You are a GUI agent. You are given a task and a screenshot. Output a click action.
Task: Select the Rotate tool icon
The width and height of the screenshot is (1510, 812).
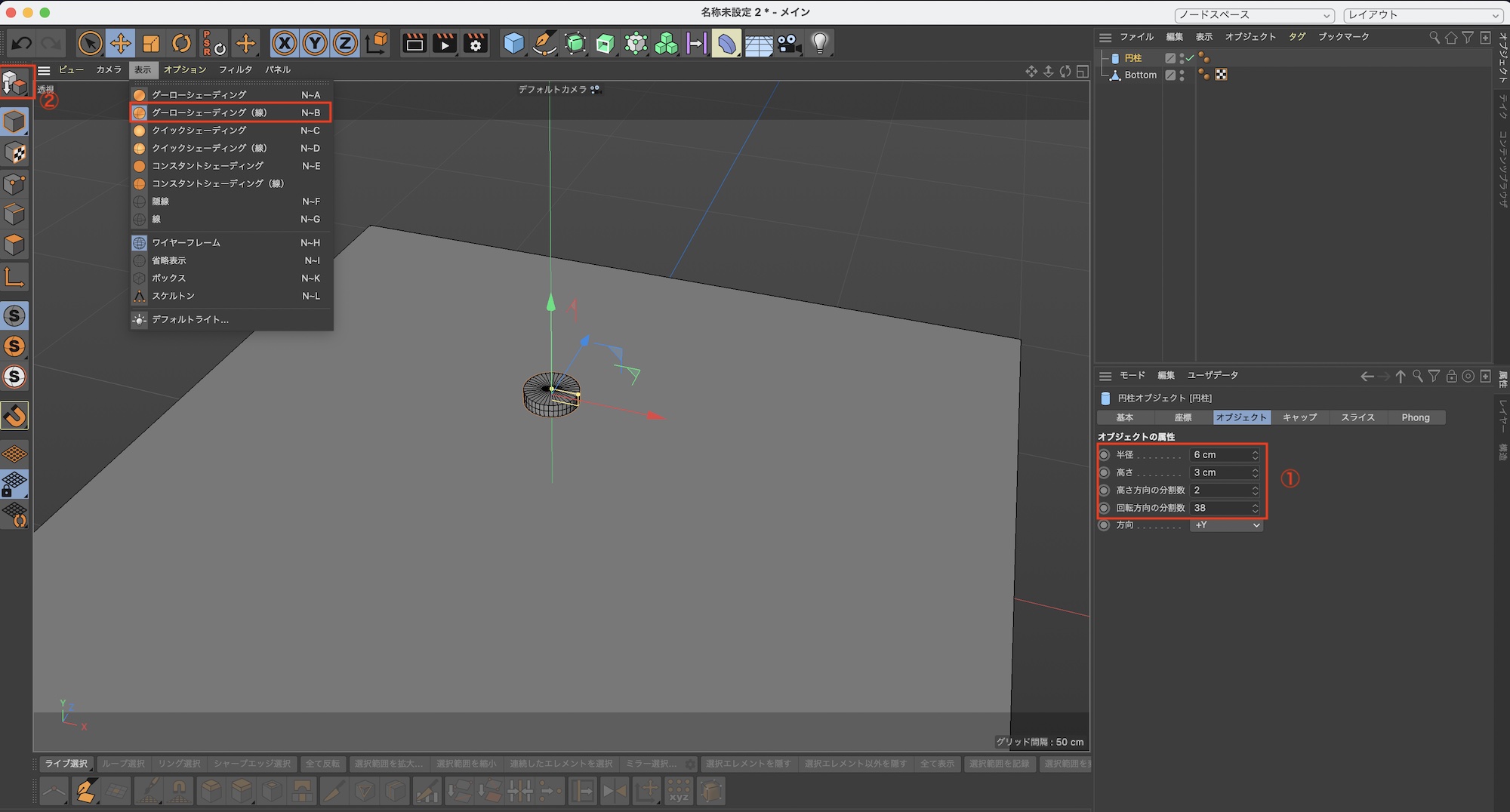click(x=181, y=44)
